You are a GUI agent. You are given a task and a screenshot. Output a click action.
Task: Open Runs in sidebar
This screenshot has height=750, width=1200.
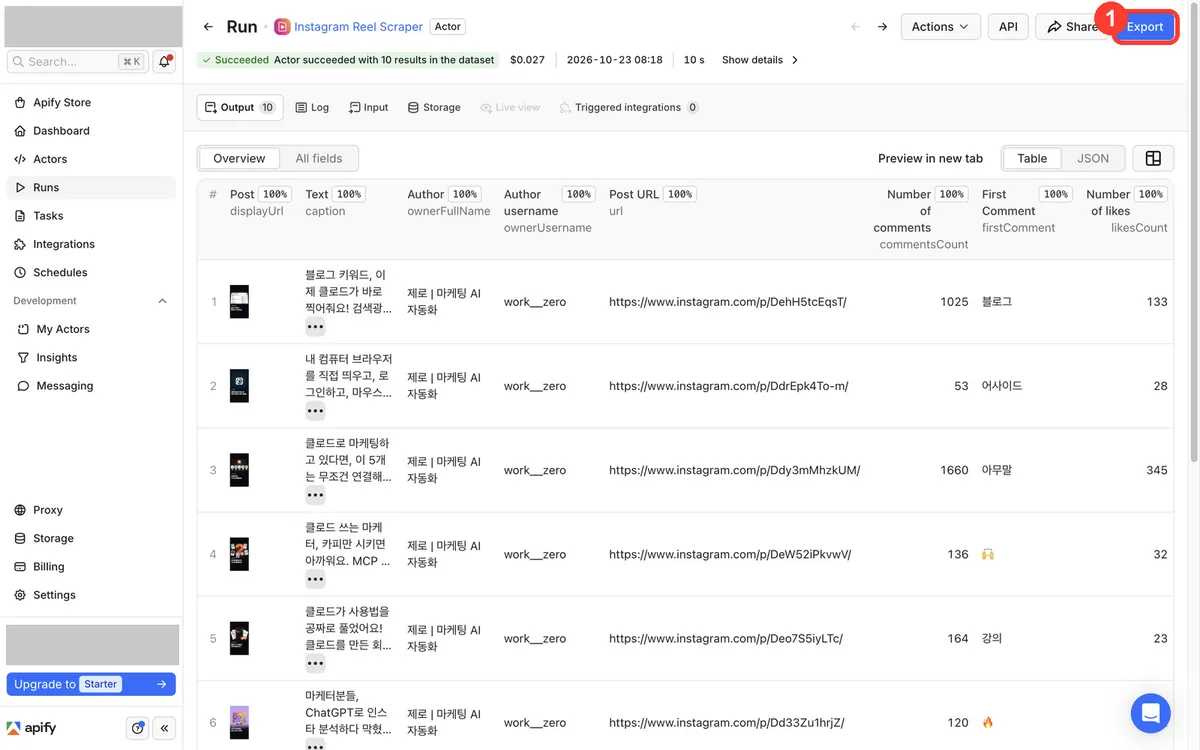click(x=91, y=187)
